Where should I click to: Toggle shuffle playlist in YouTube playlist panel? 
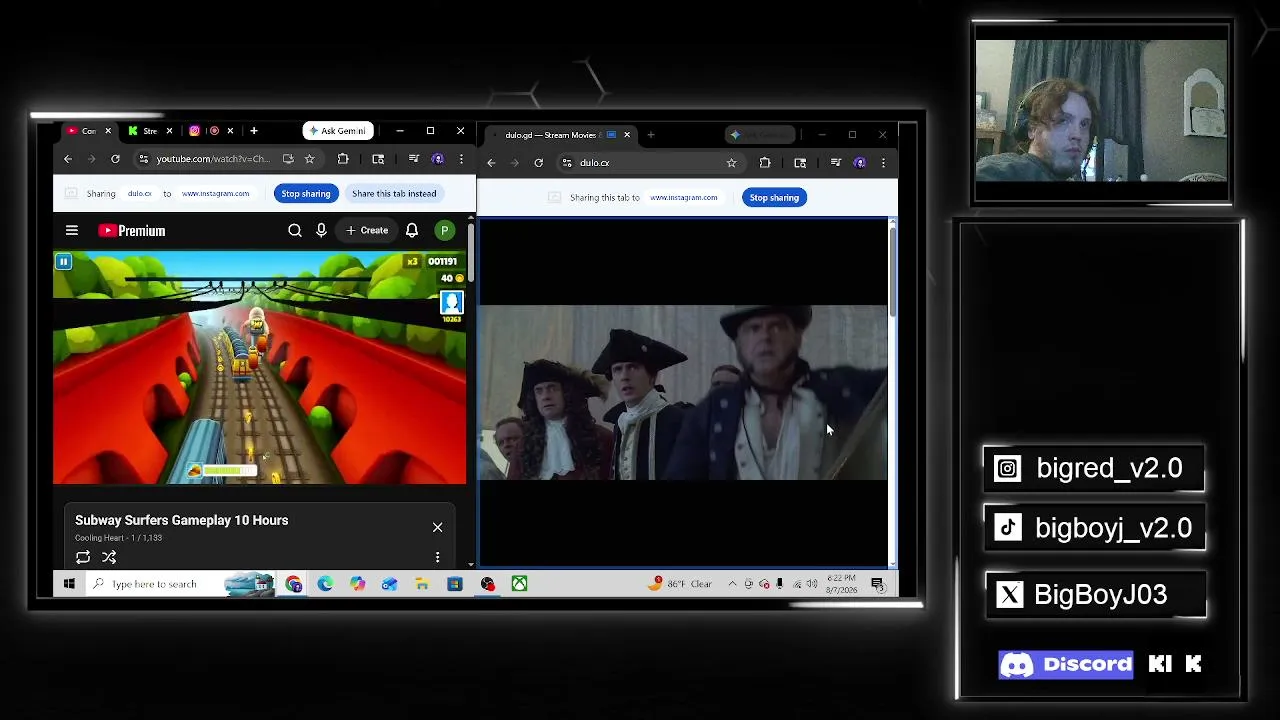click(109, 557)
